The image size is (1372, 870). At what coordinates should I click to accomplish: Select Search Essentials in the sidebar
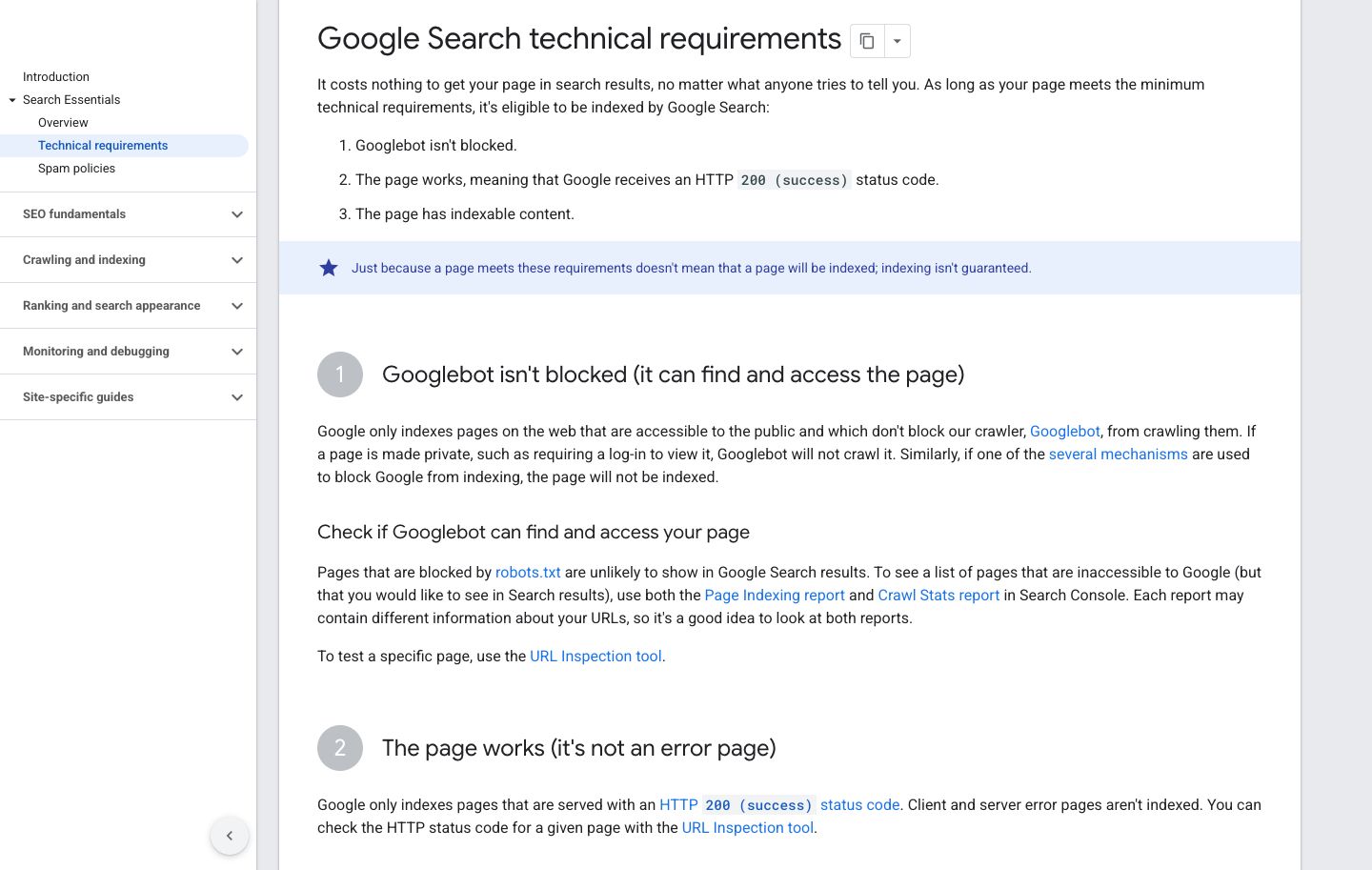pos(71,100)
